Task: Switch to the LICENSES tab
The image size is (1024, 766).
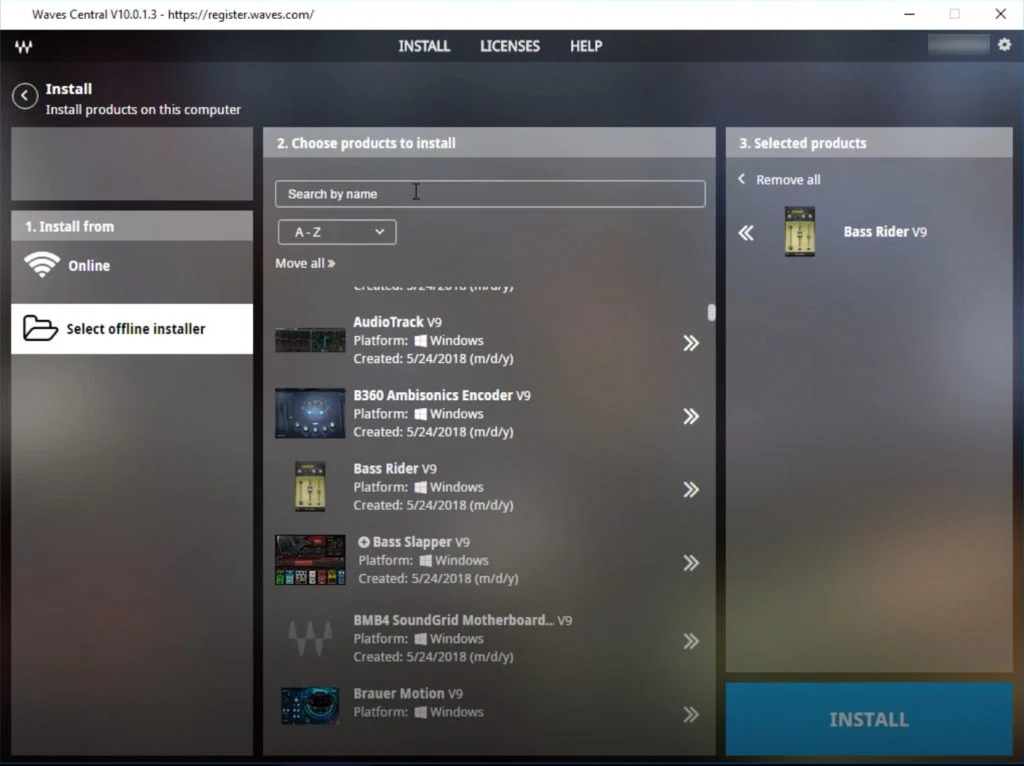Action: pyautogui.click(x=510, y=46)
